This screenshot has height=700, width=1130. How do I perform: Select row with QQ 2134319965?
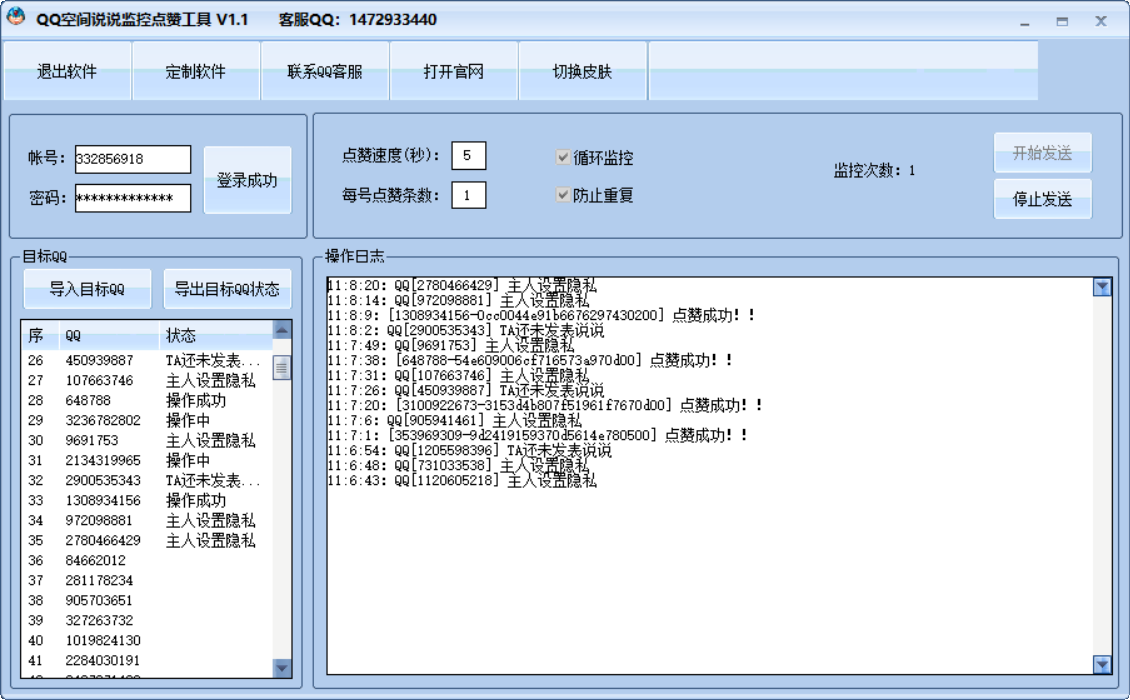[147, 460]
